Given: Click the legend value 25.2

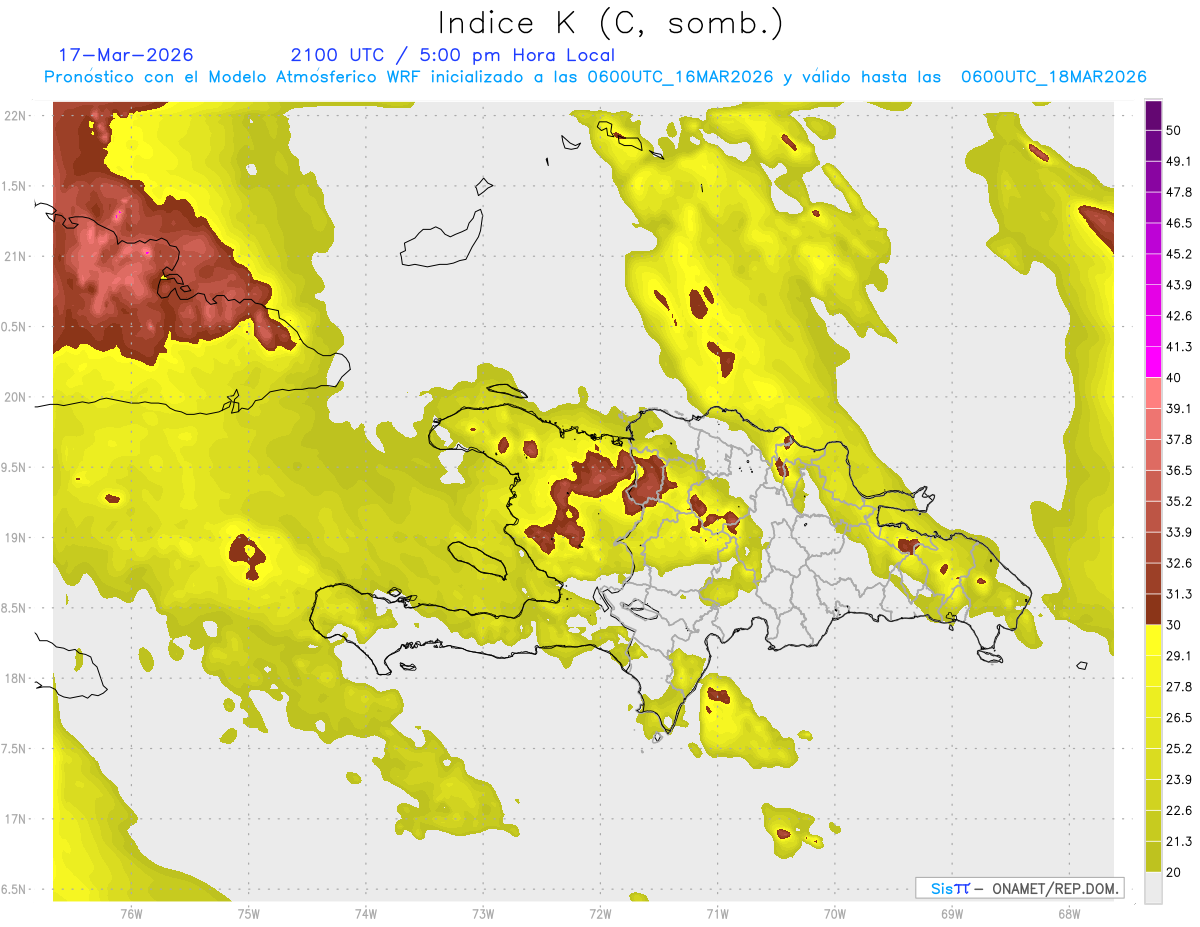Looking at the screenshot, I should click(1178, 749).
